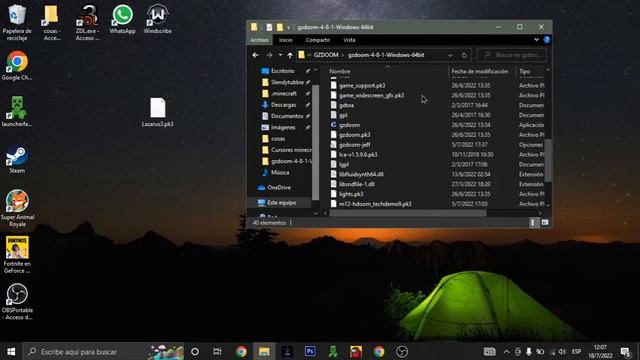Select the Fortnite en GeForce shortcut
The height and width of the screenshot is (360, 640).
tap(17, 255)
